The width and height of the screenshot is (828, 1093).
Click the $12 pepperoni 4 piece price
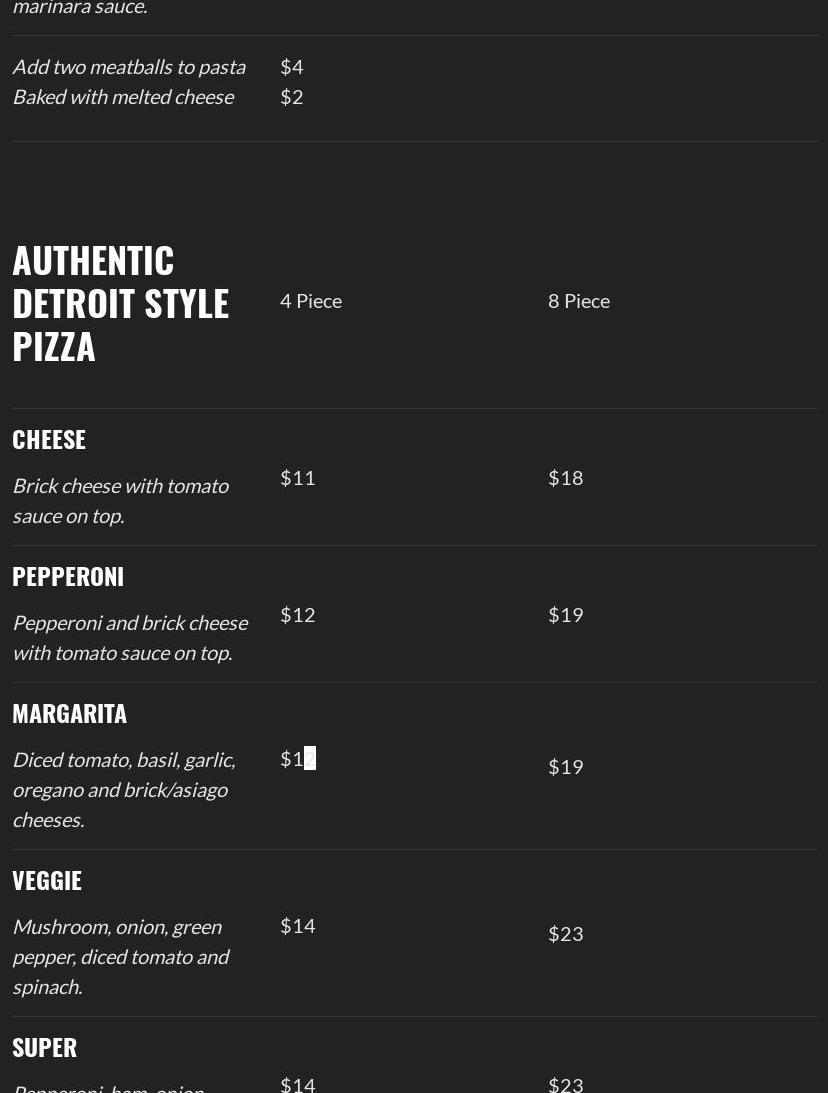point(298,615)
